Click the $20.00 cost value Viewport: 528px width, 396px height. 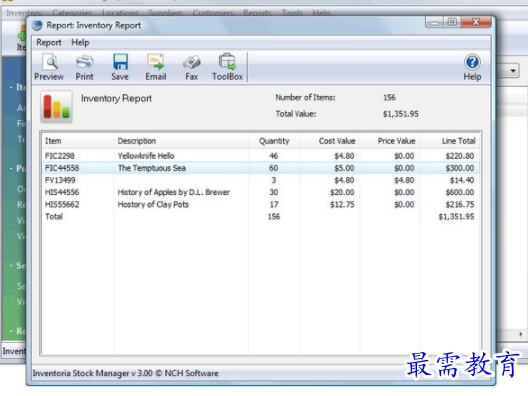tap(342, 192)
